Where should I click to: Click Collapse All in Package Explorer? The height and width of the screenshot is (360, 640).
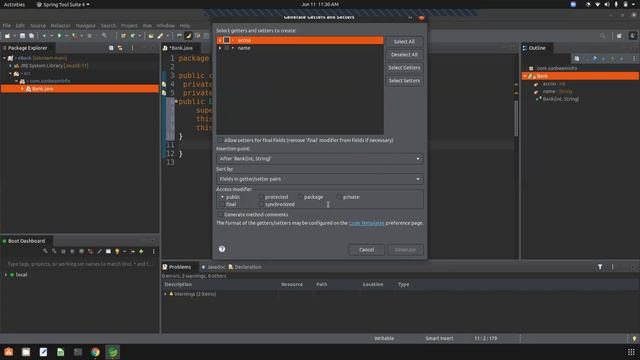(x=111, y=48)
